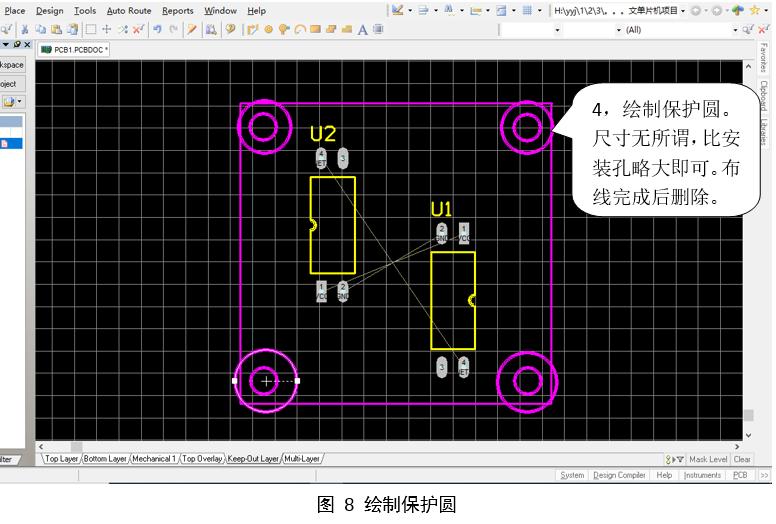
Task: Expand the Favorites star dropdown arrow
Action: tap(766, 11)
